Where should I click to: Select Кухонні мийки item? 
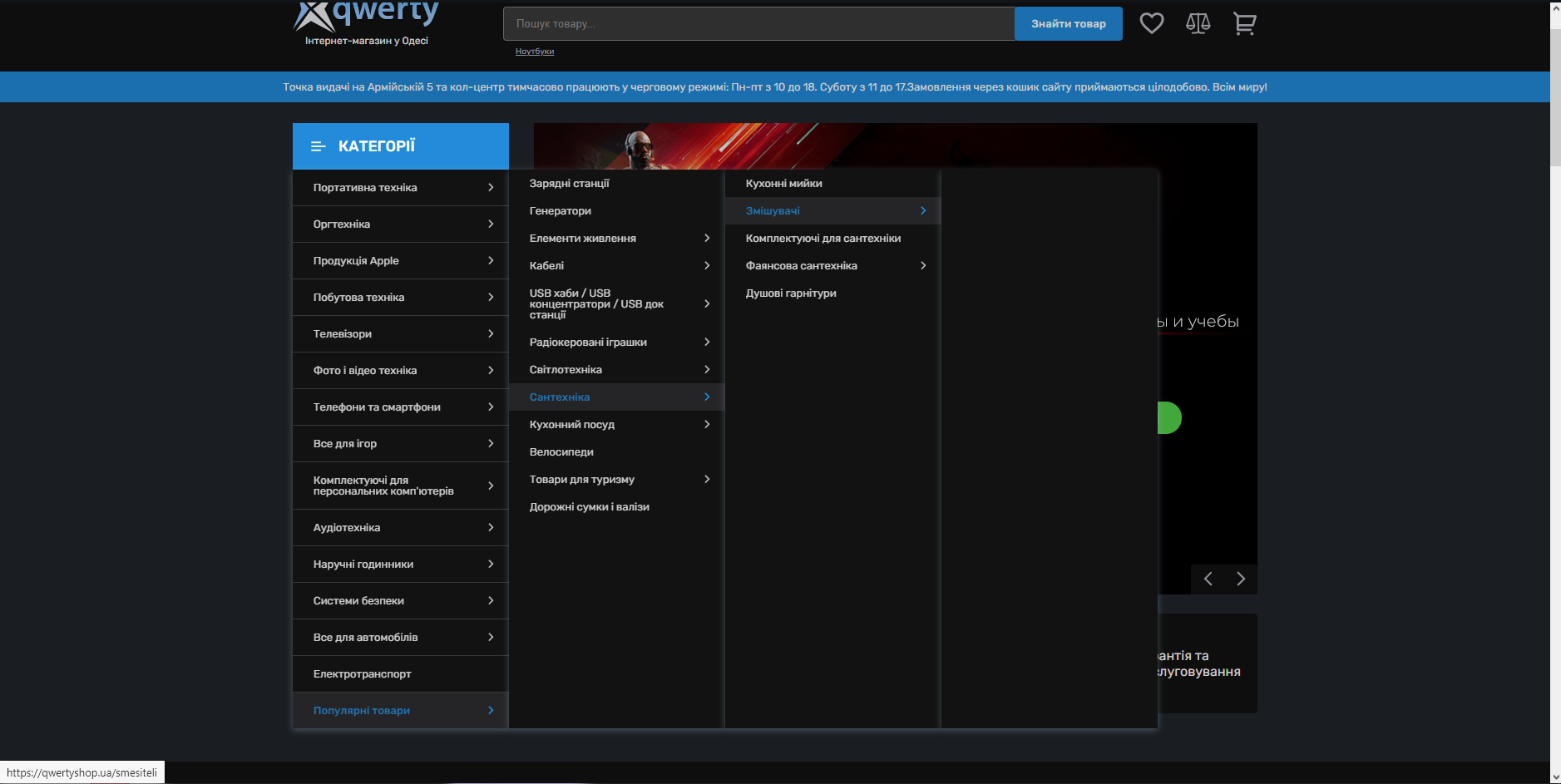833,184
